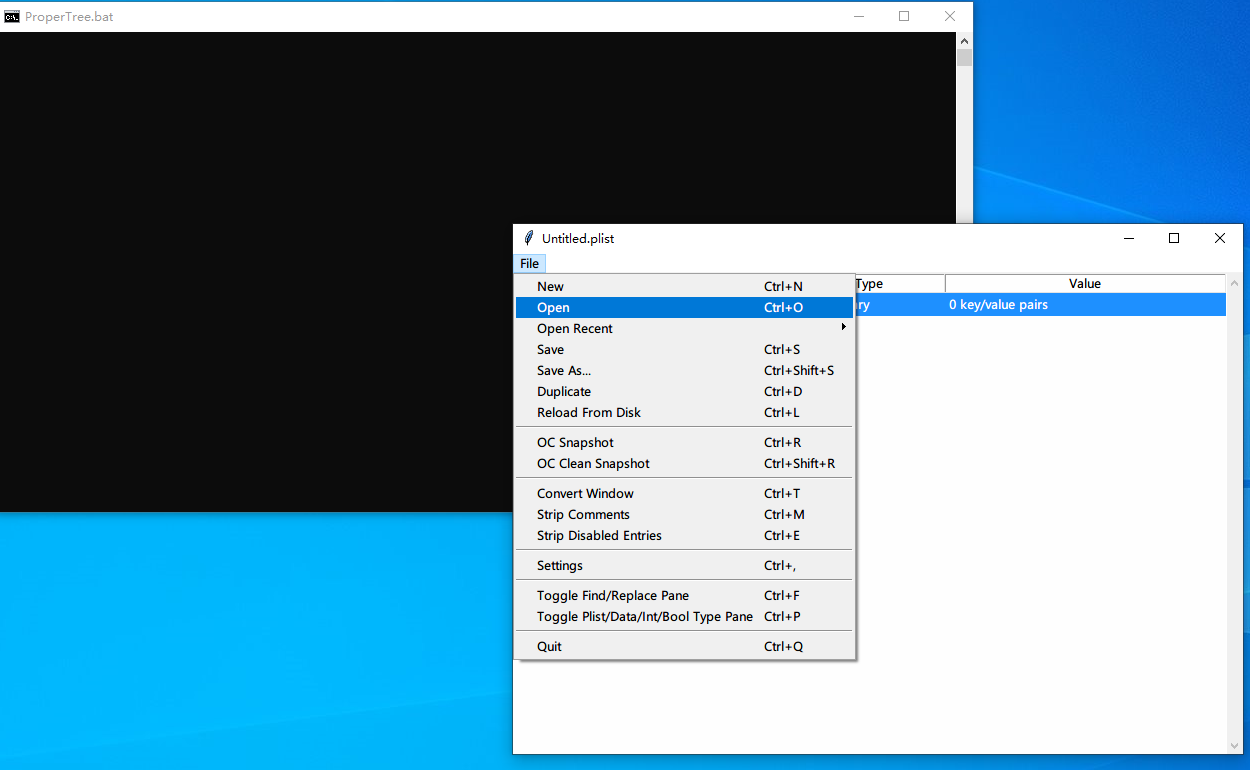Select New in the File menu
This screenshot has width=1250, height=770.
(x=550, y=287)
